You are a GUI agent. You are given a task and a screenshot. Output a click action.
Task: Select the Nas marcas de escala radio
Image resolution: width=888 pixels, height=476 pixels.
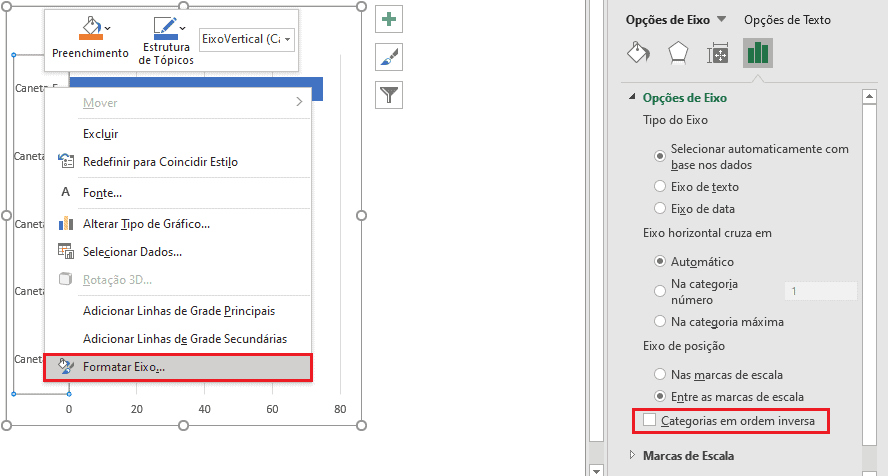(x=660, y=374)
